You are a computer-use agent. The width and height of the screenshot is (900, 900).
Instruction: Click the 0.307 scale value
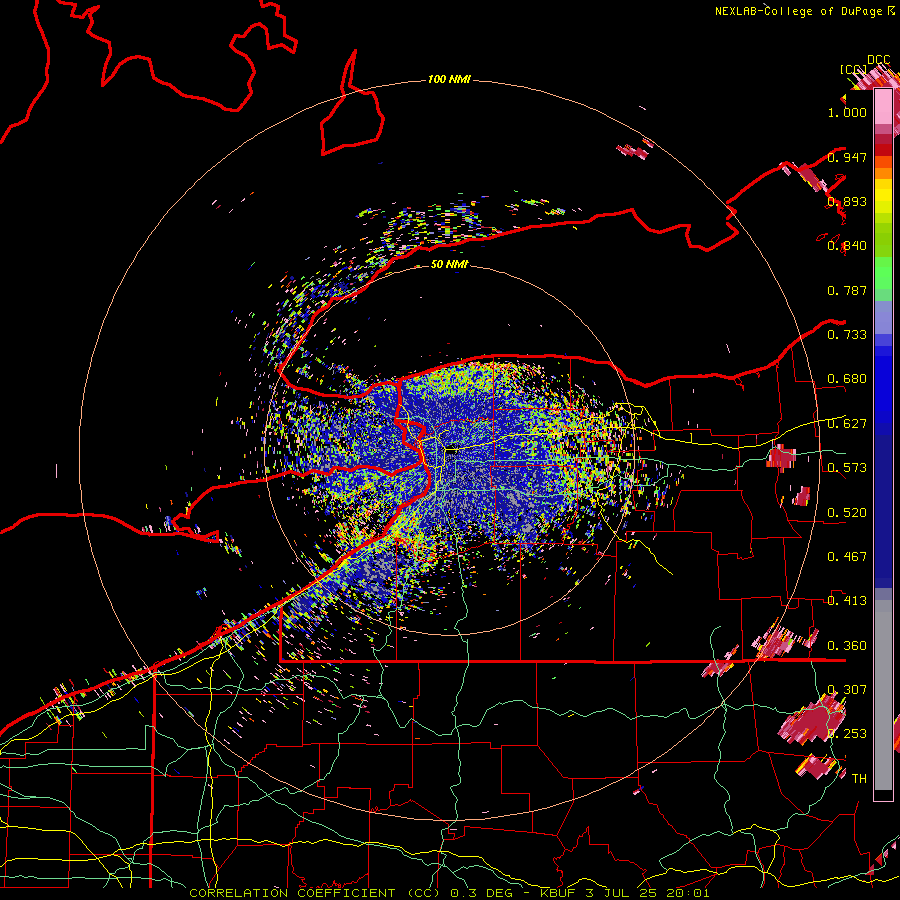pos(847,690)
